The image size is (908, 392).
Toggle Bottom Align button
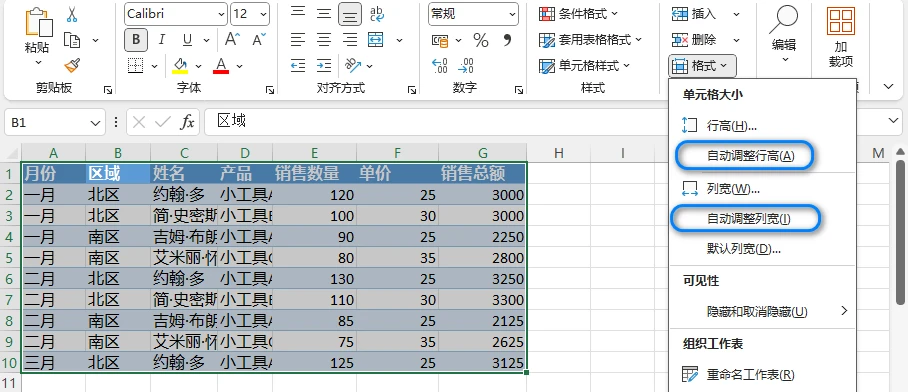tap(350, 14)
